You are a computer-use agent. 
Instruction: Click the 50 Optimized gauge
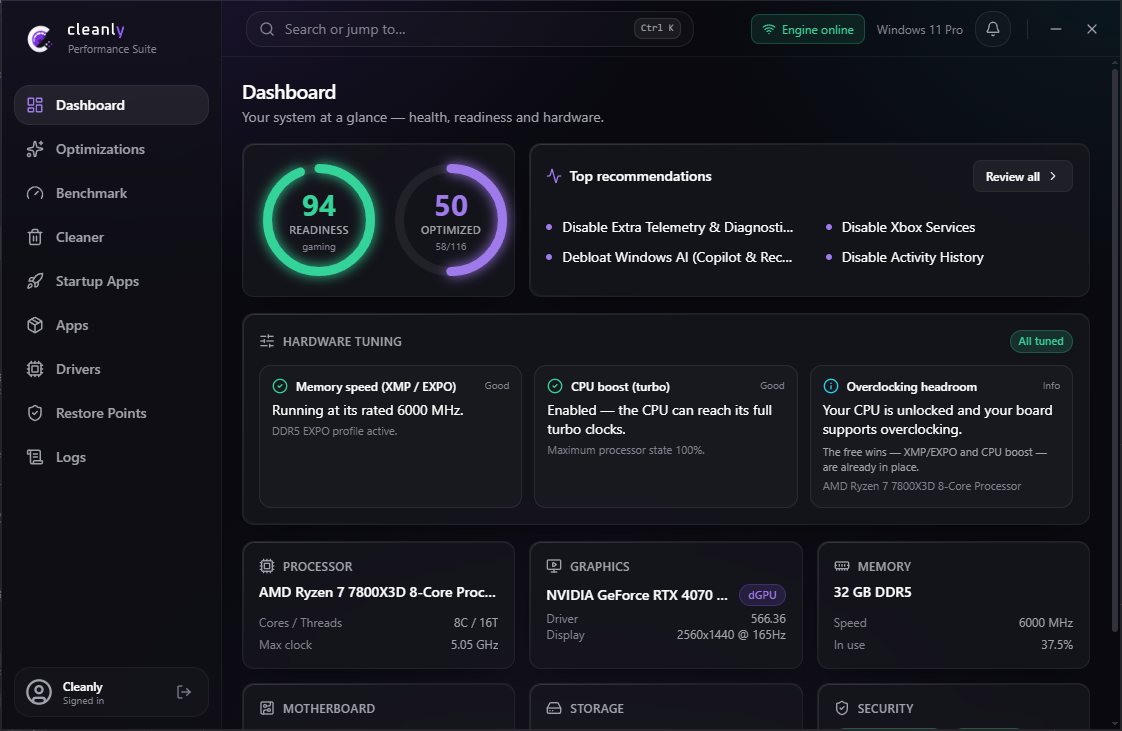[451, 220]
